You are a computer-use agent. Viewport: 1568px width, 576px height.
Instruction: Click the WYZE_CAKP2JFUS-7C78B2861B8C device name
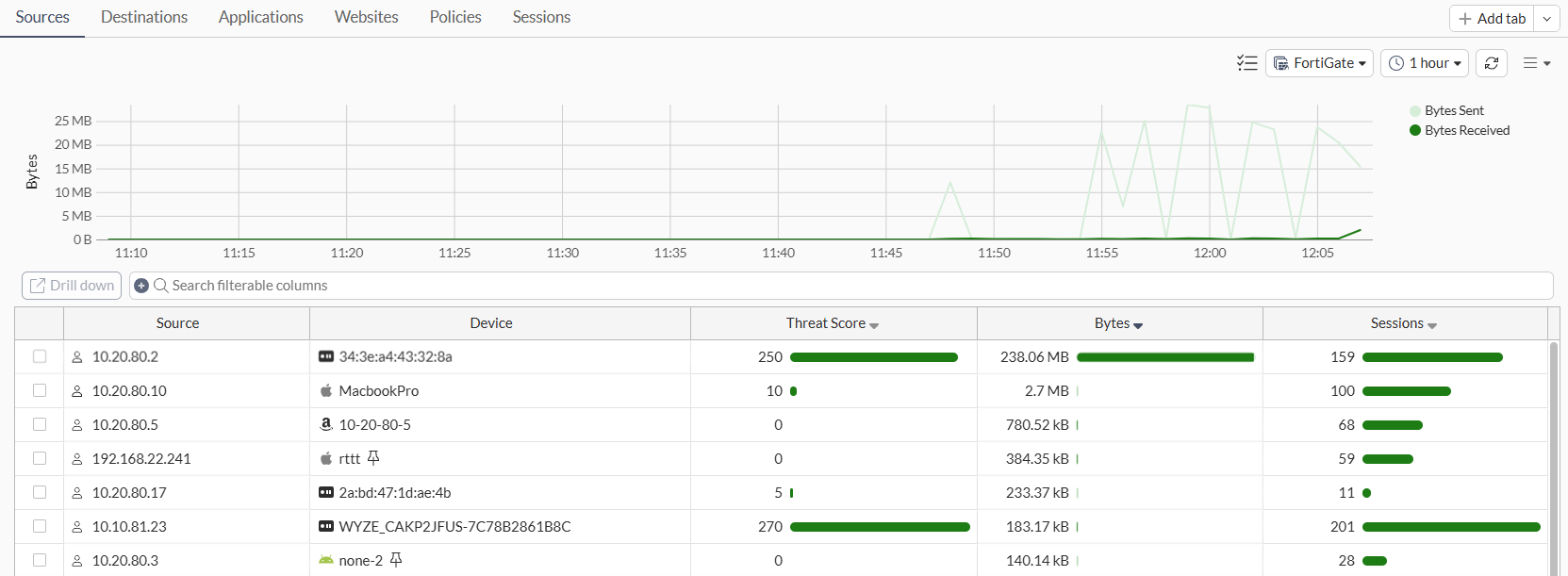pyautogui.click(x=454, y=527)
